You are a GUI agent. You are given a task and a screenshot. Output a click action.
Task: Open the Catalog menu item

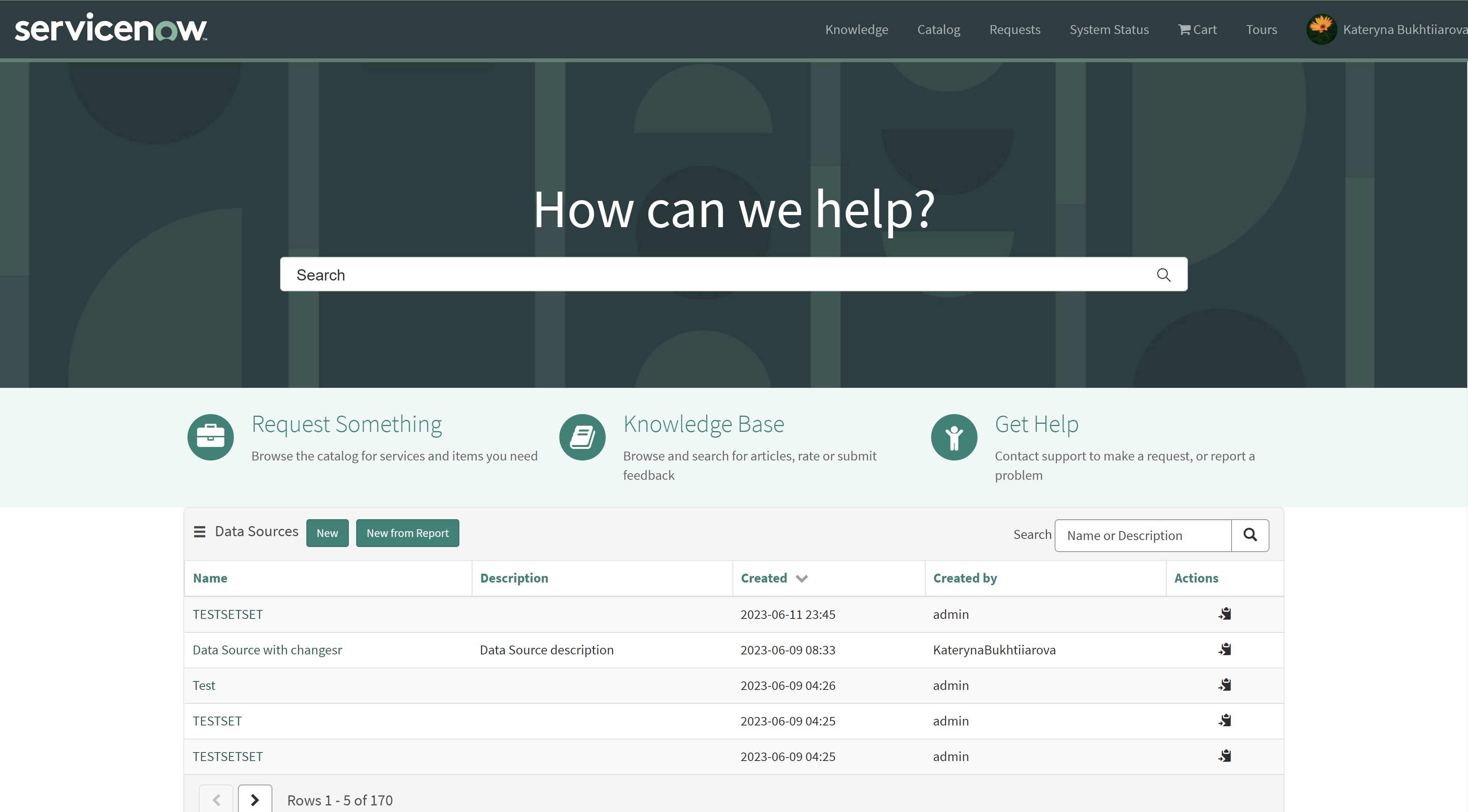pyautogui.click(x=938, y=30)
